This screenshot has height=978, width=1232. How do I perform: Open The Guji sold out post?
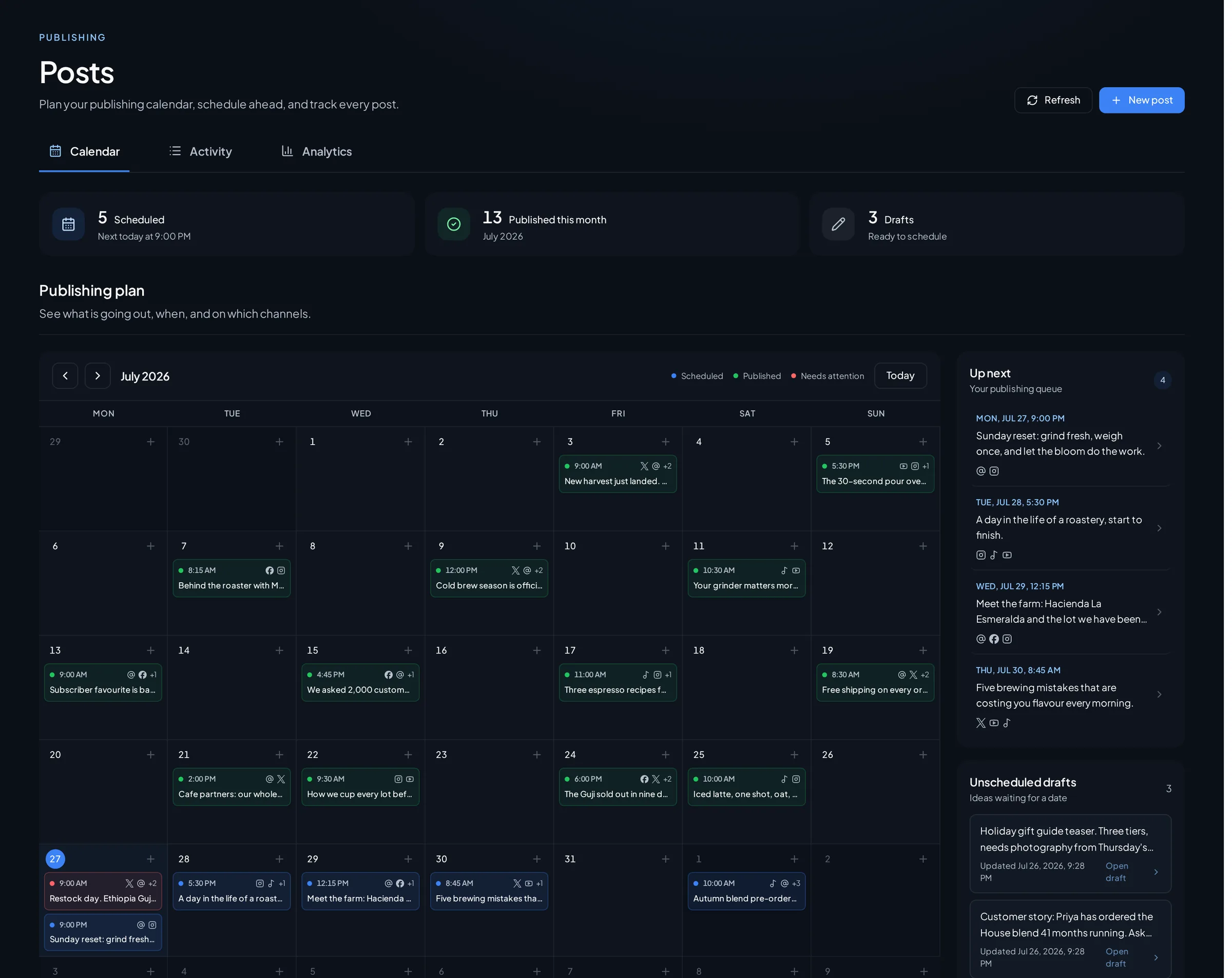click(x=618, y=787)
